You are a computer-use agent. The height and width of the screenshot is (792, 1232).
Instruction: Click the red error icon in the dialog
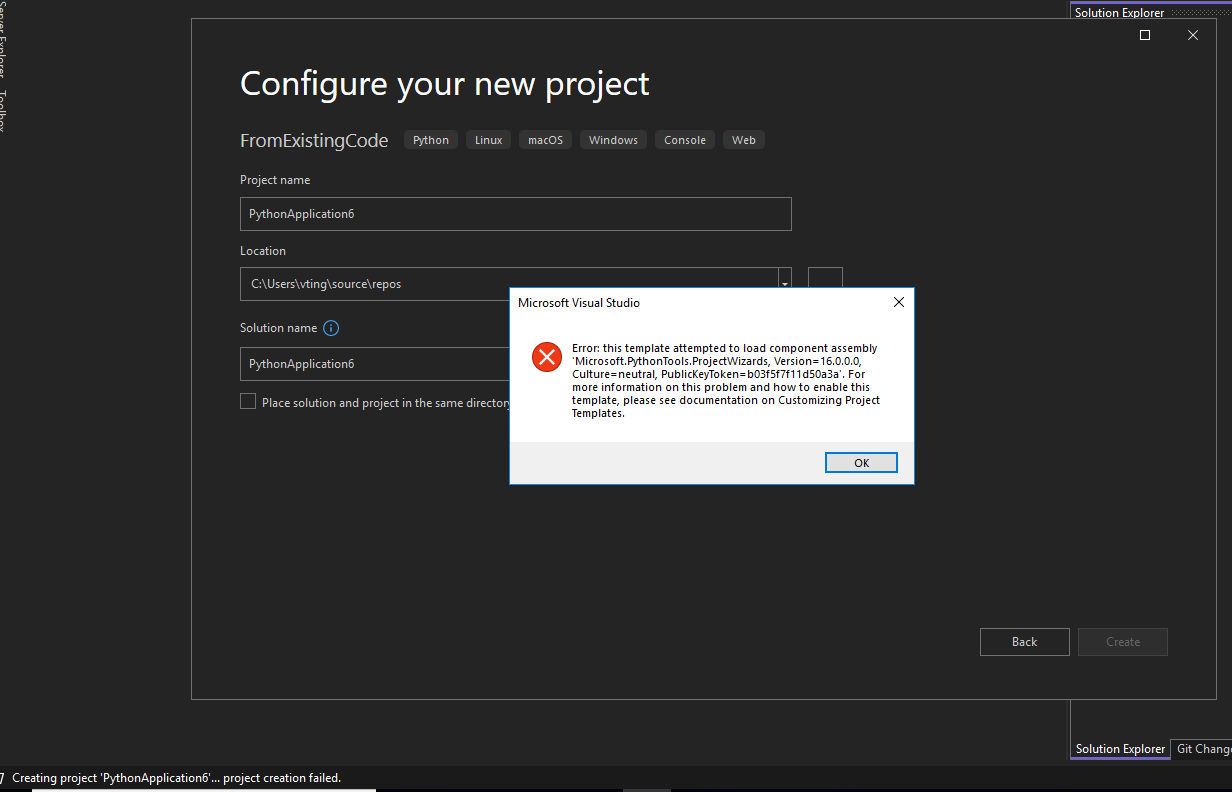[x=547, y=357]
